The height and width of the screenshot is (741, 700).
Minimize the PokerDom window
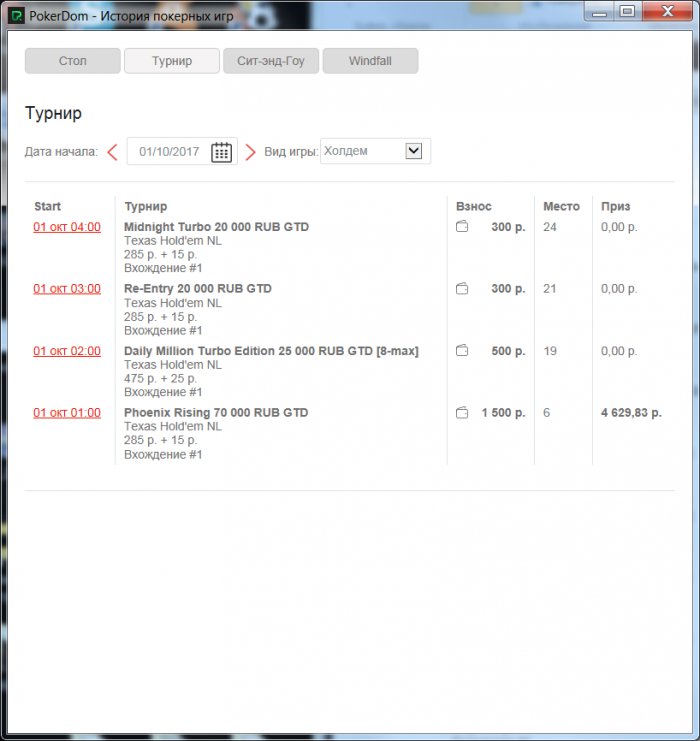(x=599, y=11)
